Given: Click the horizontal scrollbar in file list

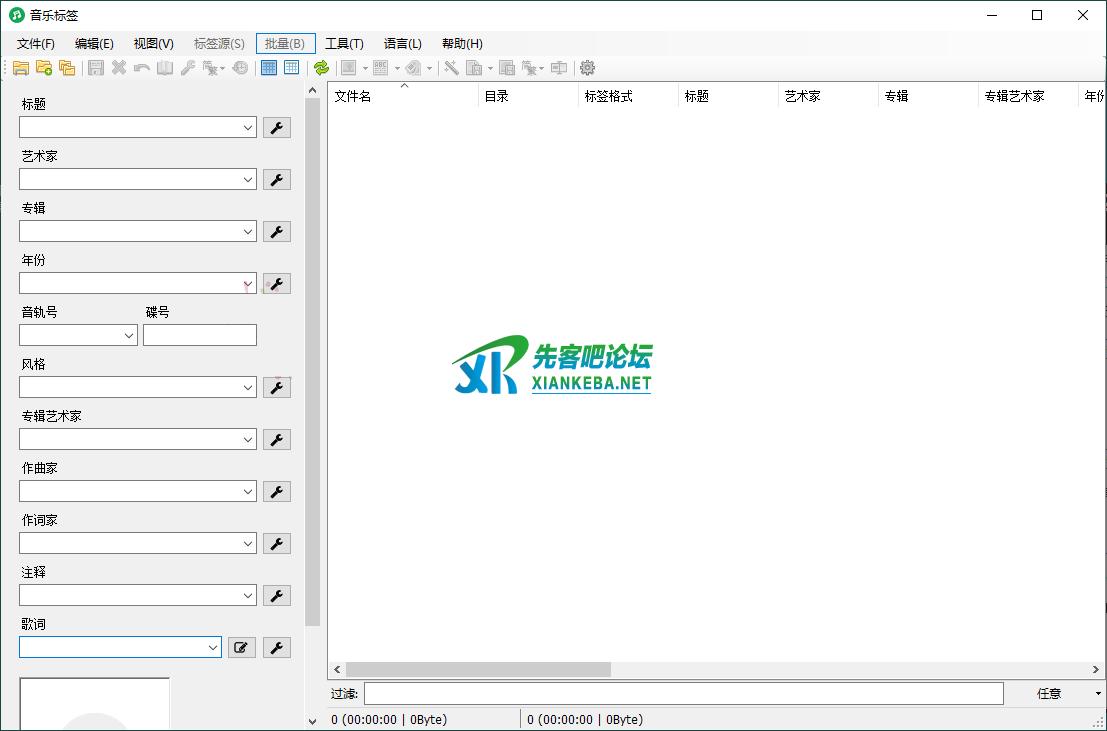Looking at the screenshot, I should point(478,669).
